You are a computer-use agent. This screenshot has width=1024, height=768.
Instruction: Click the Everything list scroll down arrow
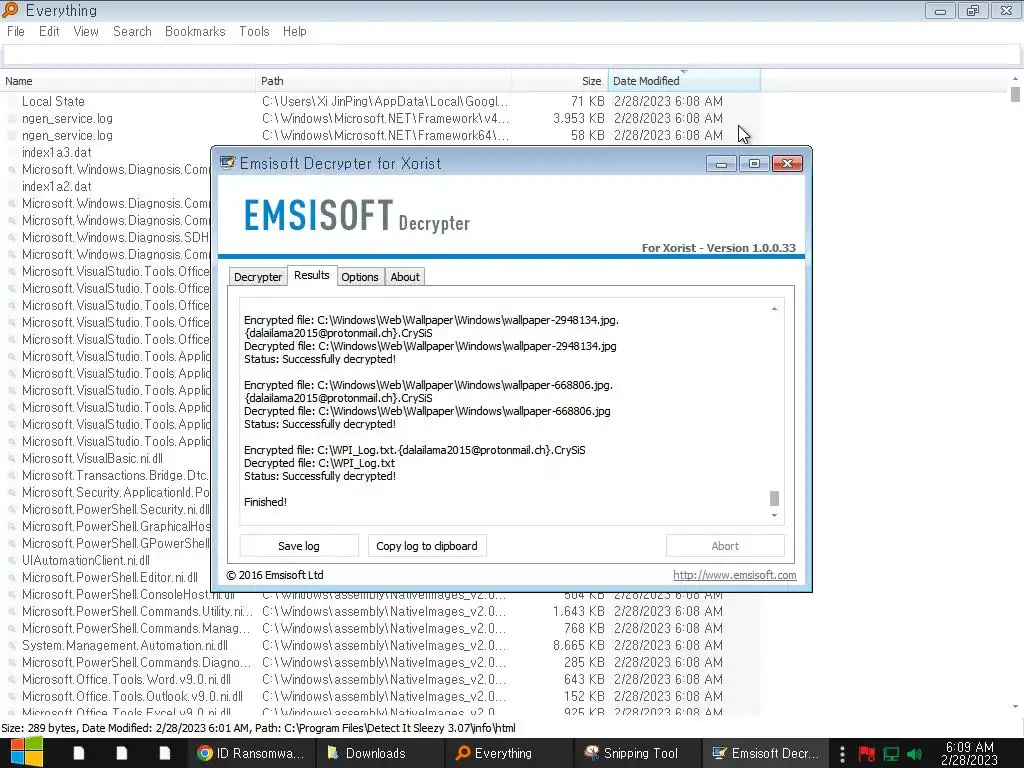tap(1015, 707)
